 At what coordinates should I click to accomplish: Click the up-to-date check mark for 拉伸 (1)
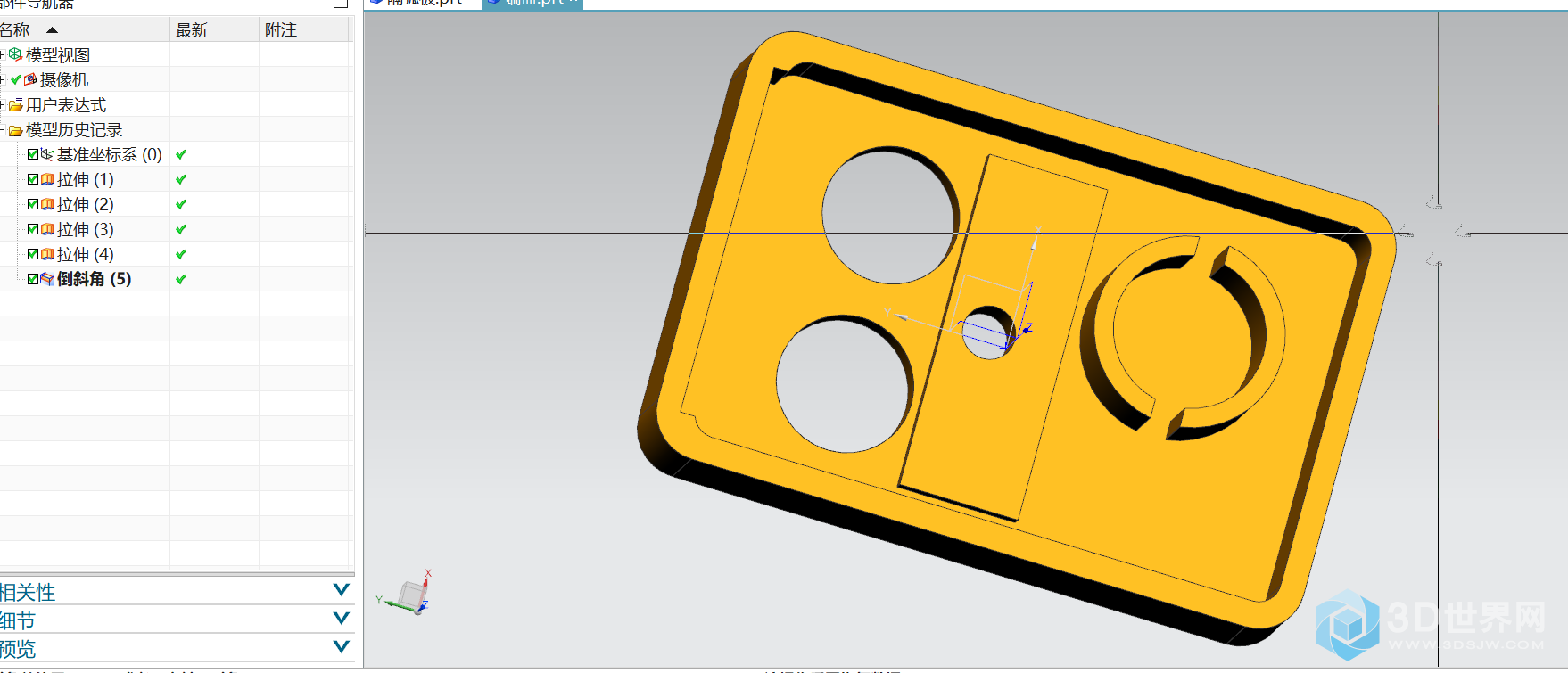click(181, 179)
